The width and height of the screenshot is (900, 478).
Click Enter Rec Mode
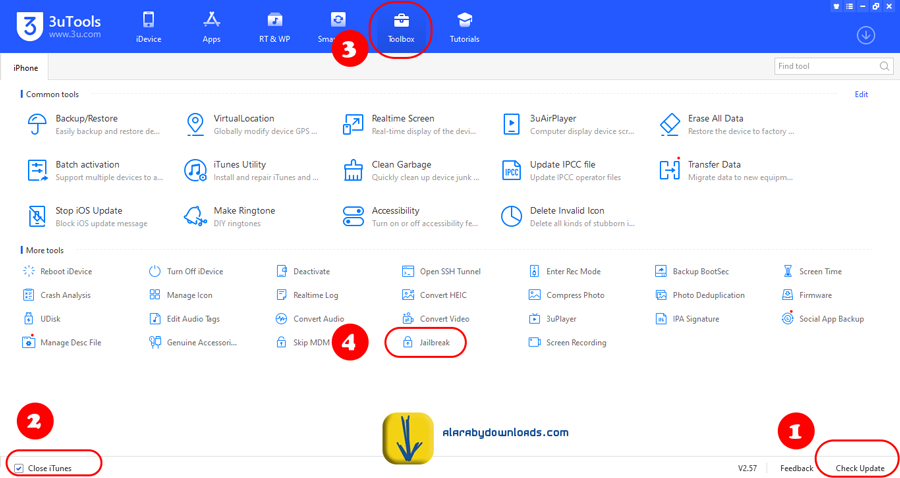(x=565, y=271)
